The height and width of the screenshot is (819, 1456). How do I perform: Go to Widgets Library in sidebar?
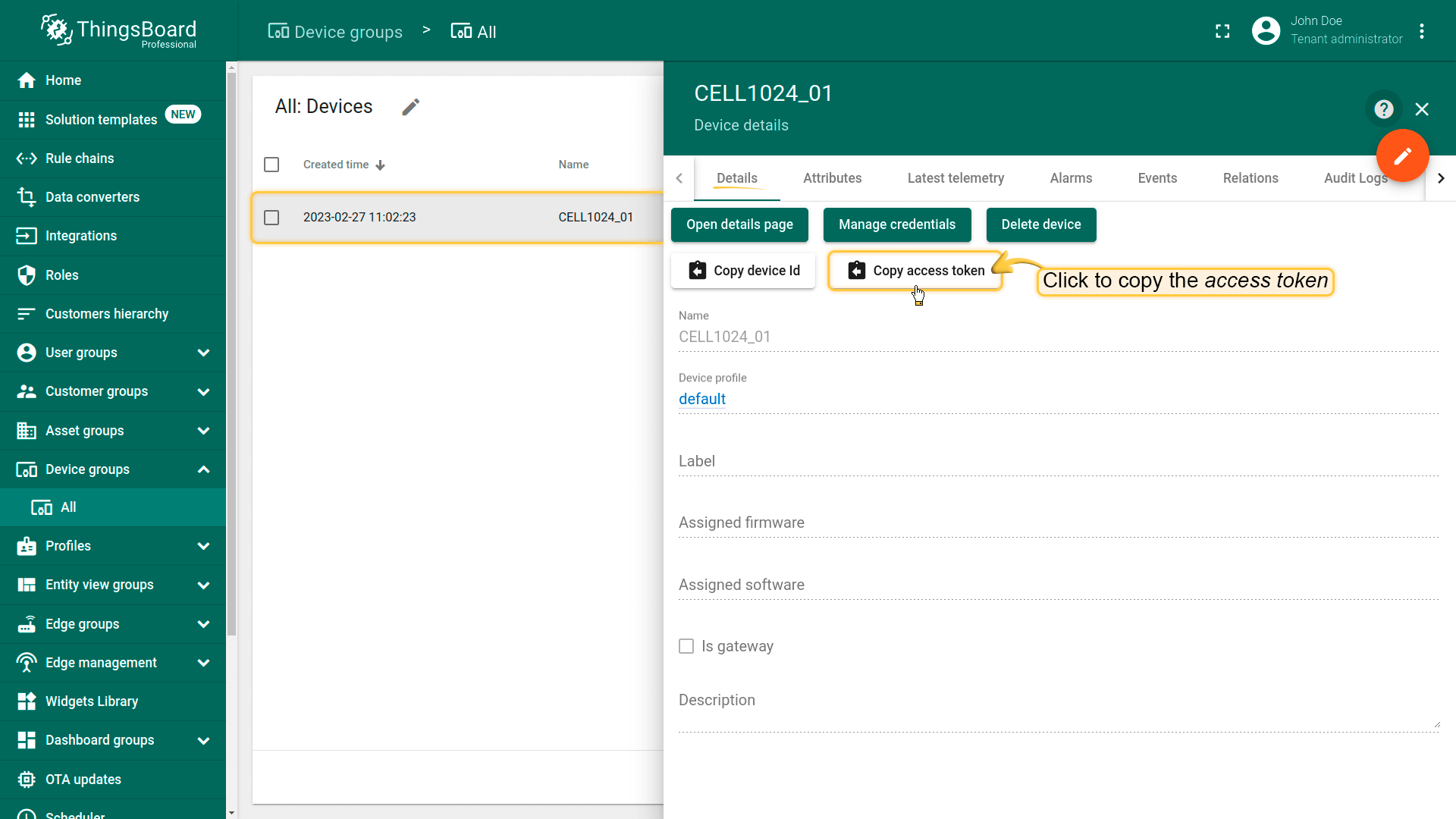point(91,701)
